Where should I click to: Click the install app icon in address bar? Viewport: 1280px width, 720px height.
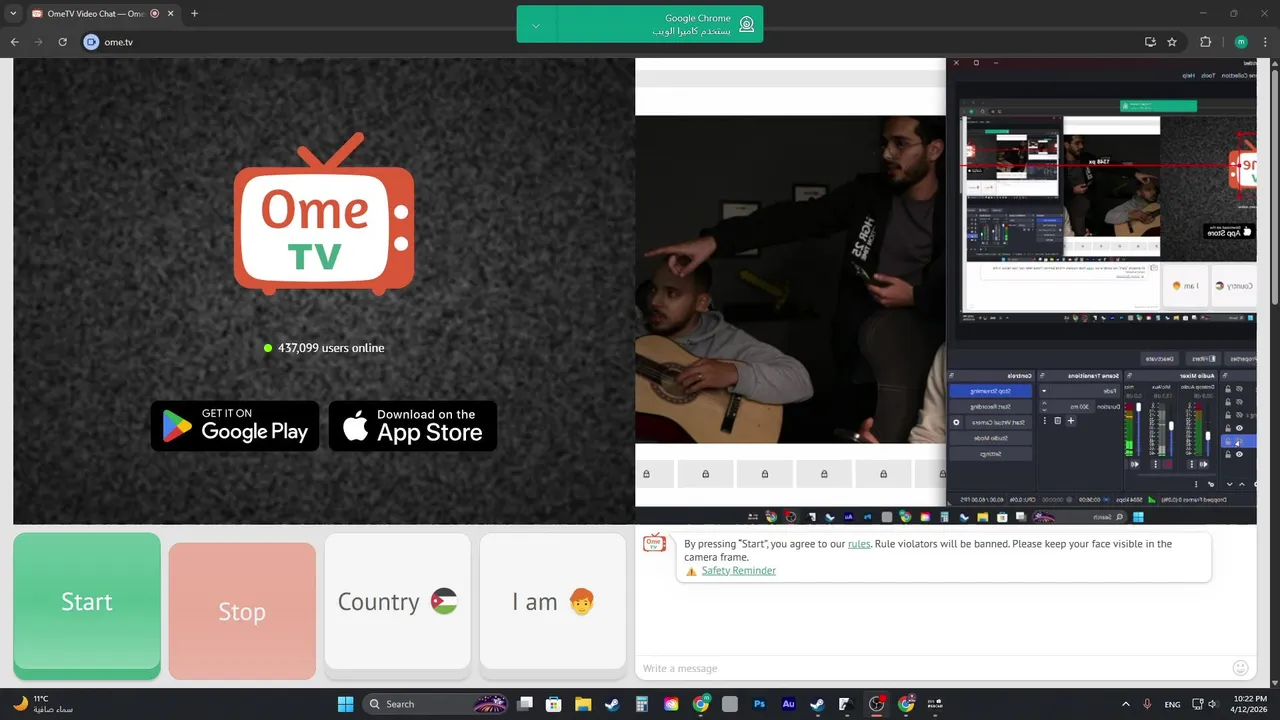pyautogui.click(x=1150, y=42)
